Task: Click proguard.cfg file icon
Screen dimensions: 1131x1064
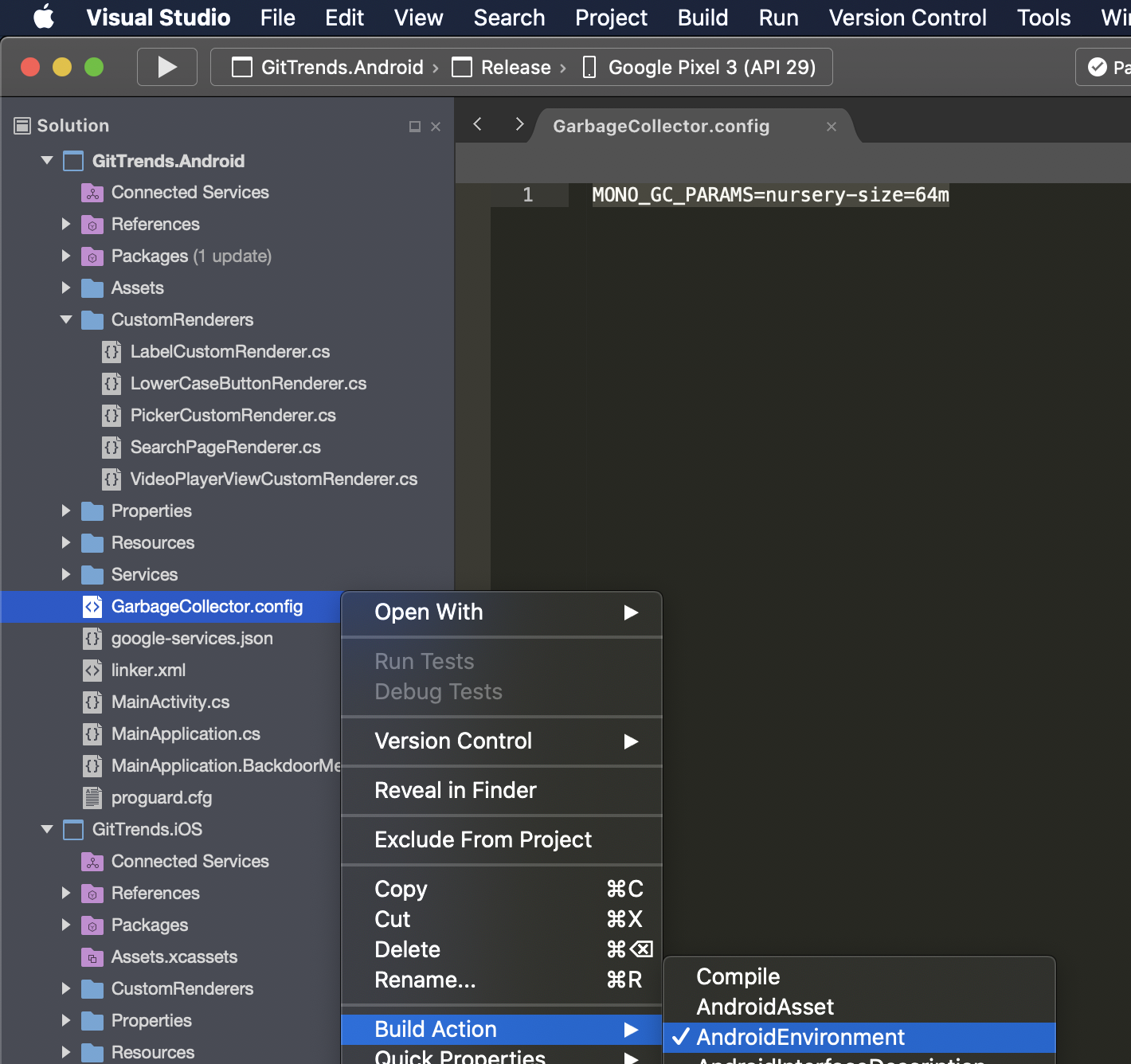Action: (x=92, y=798)
